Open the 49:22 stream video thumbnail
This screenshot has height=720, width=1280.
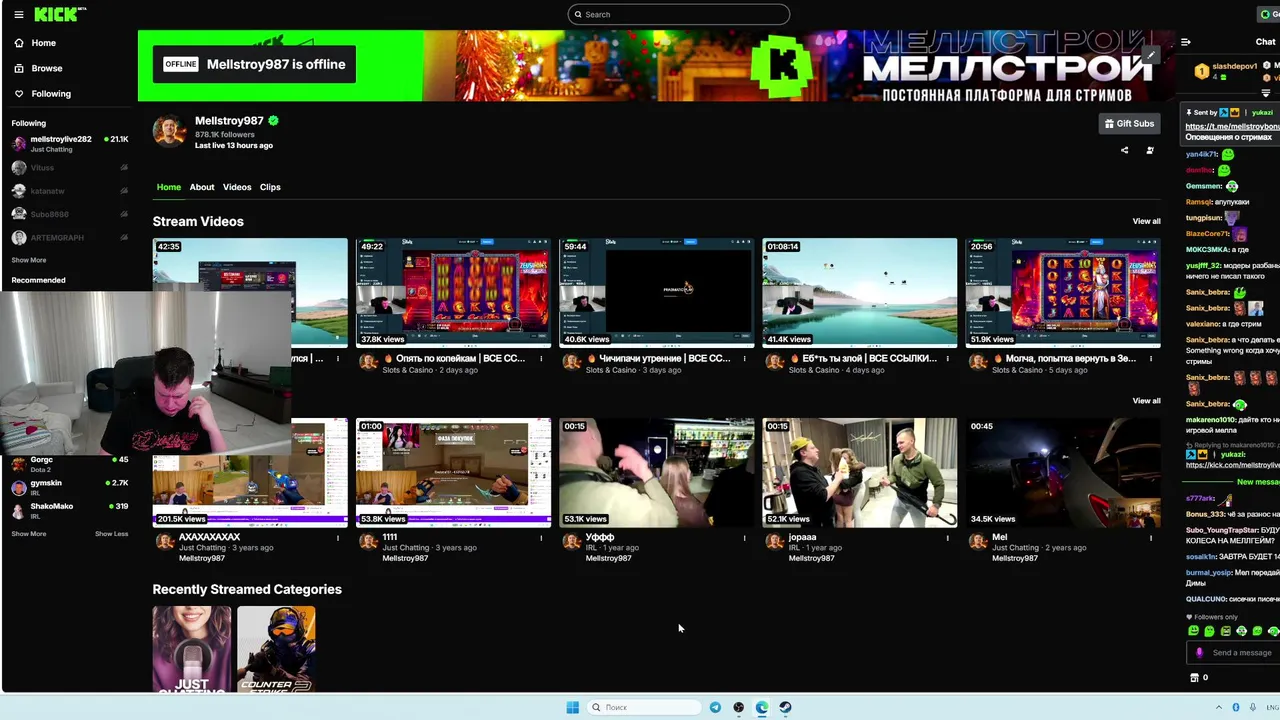pyautogui.click(x=453, y=292)
